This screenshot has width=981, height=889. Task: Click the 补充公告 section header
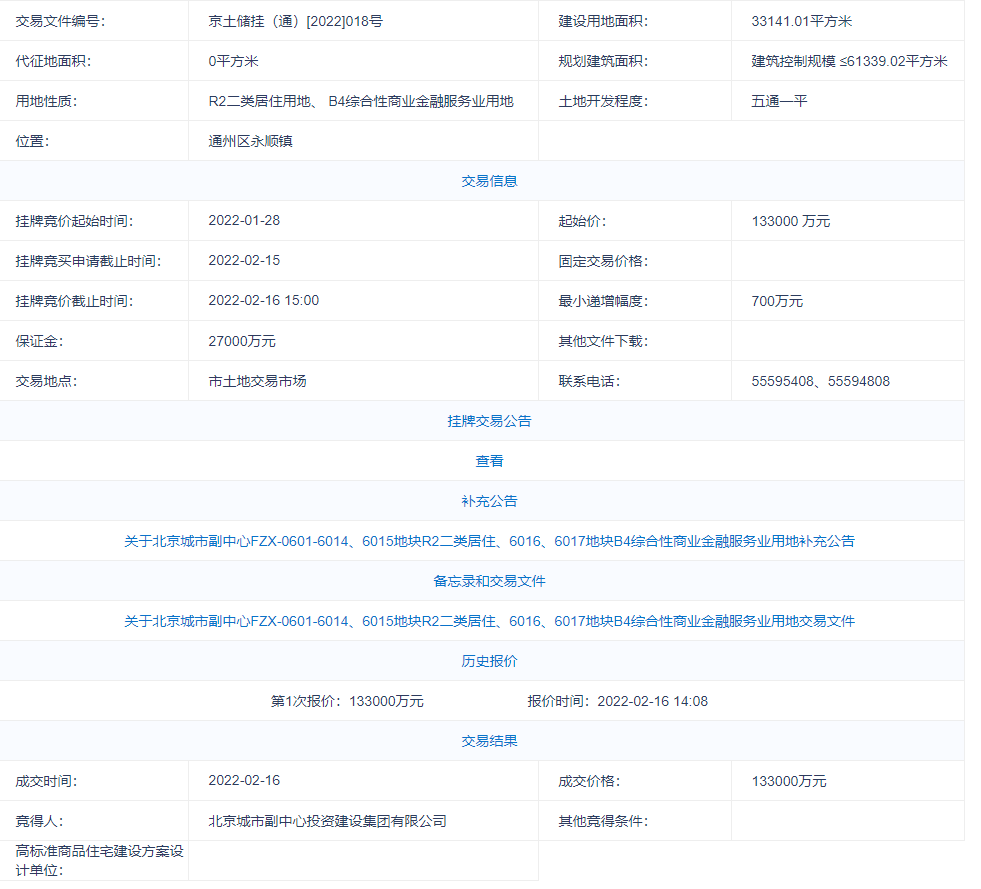[x=489, y=501]
